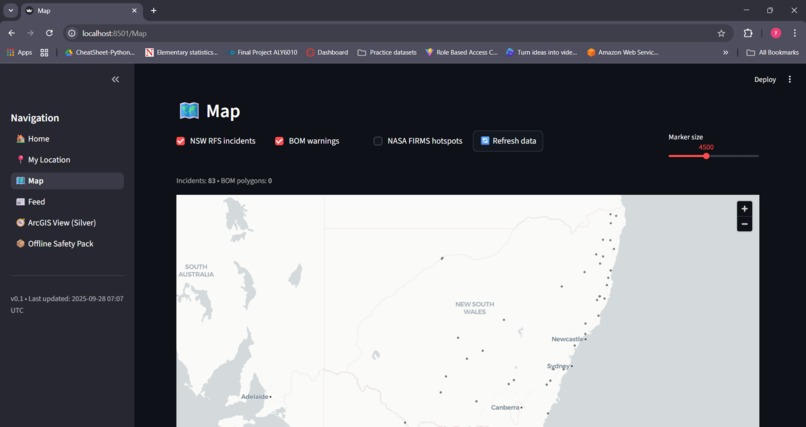Open the Chrome profile avatar
This screenshot has width=806, height=427.
776,33
